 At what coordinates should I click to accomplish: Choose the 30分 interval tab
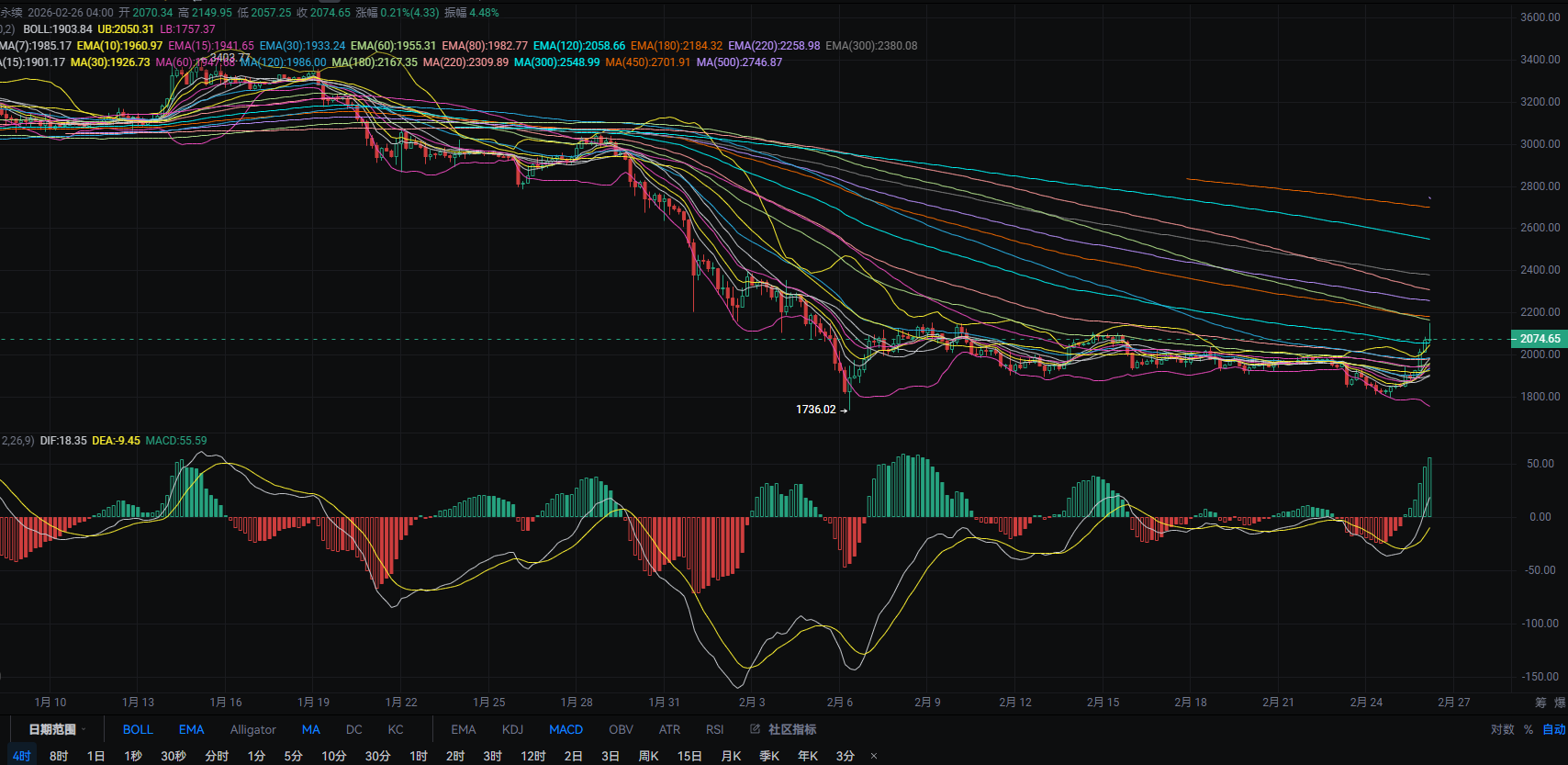point(377,756)
